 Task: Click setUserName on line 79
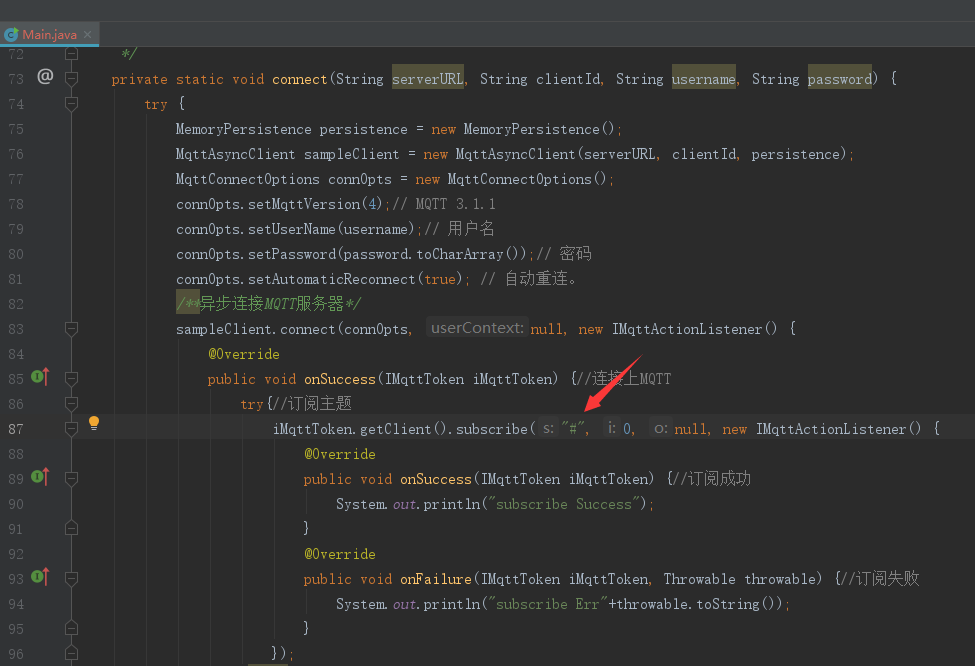point(292,229)
